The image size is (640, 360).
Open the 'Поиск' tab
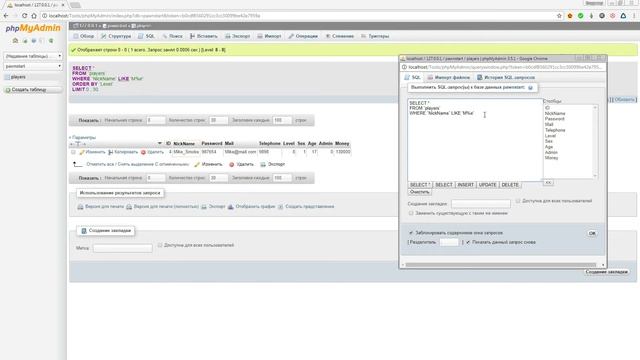(x=172, y=36)
